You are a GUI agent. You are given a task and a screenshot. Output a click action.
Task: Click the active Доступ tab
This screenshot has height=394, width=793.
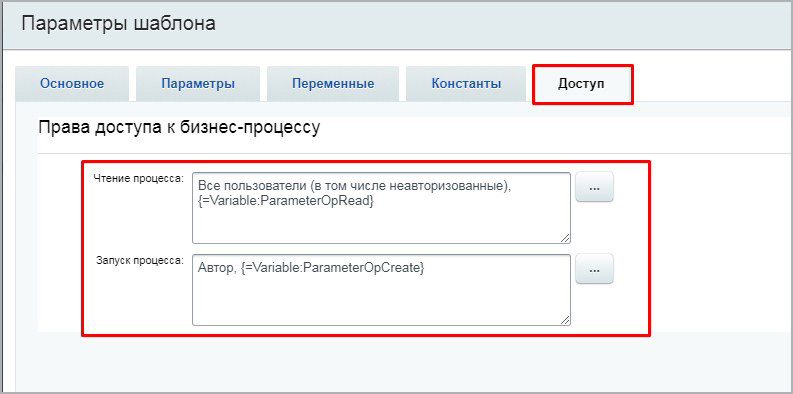[581, 83]
